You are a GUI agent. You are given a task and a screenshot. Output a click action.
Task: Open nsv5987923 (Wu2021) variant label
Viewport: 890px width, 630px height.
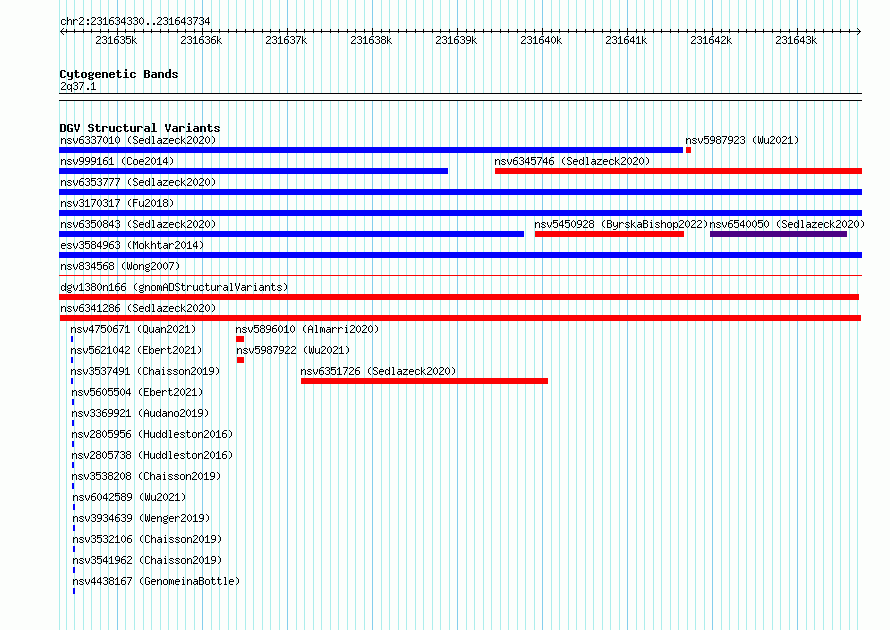click(x=742, y=140)
